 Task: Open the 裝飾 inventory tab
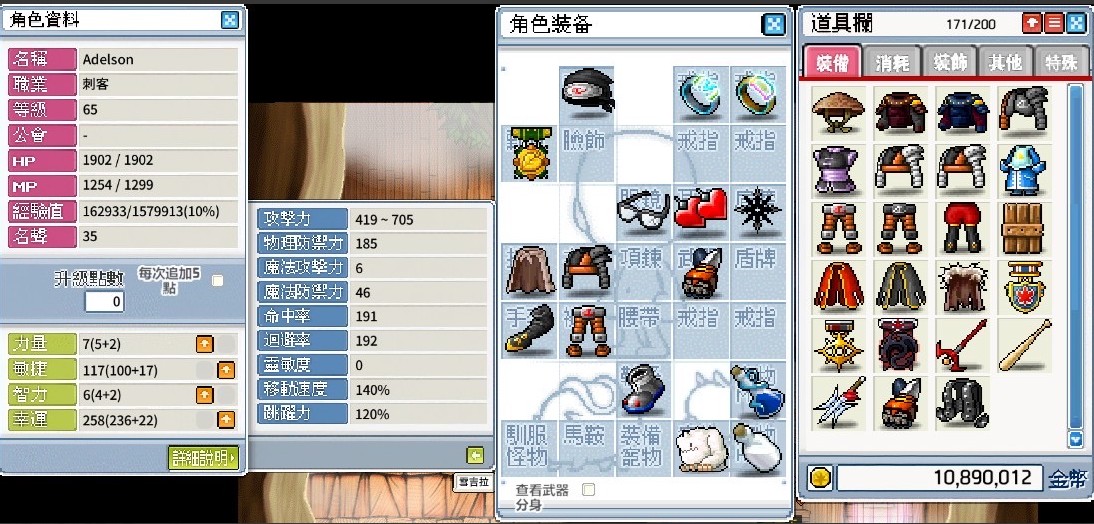click(x=949, y=63)
